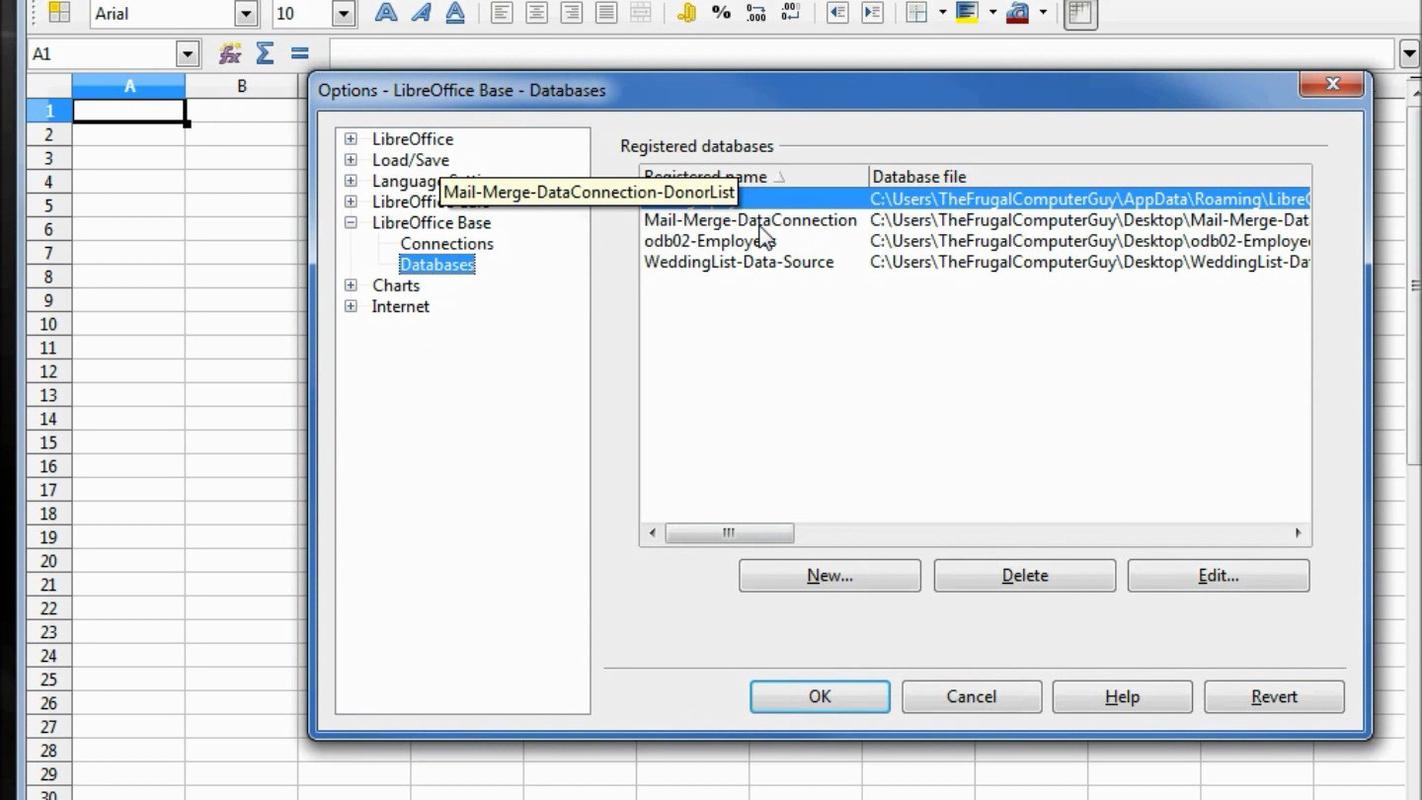Align cell contents left
The image size is (1422, 800).
502,13
